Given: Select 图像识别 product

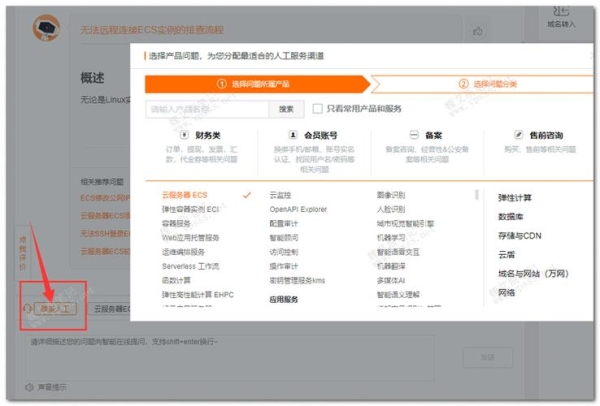Looking at the screenshot, I should [391, 195].
